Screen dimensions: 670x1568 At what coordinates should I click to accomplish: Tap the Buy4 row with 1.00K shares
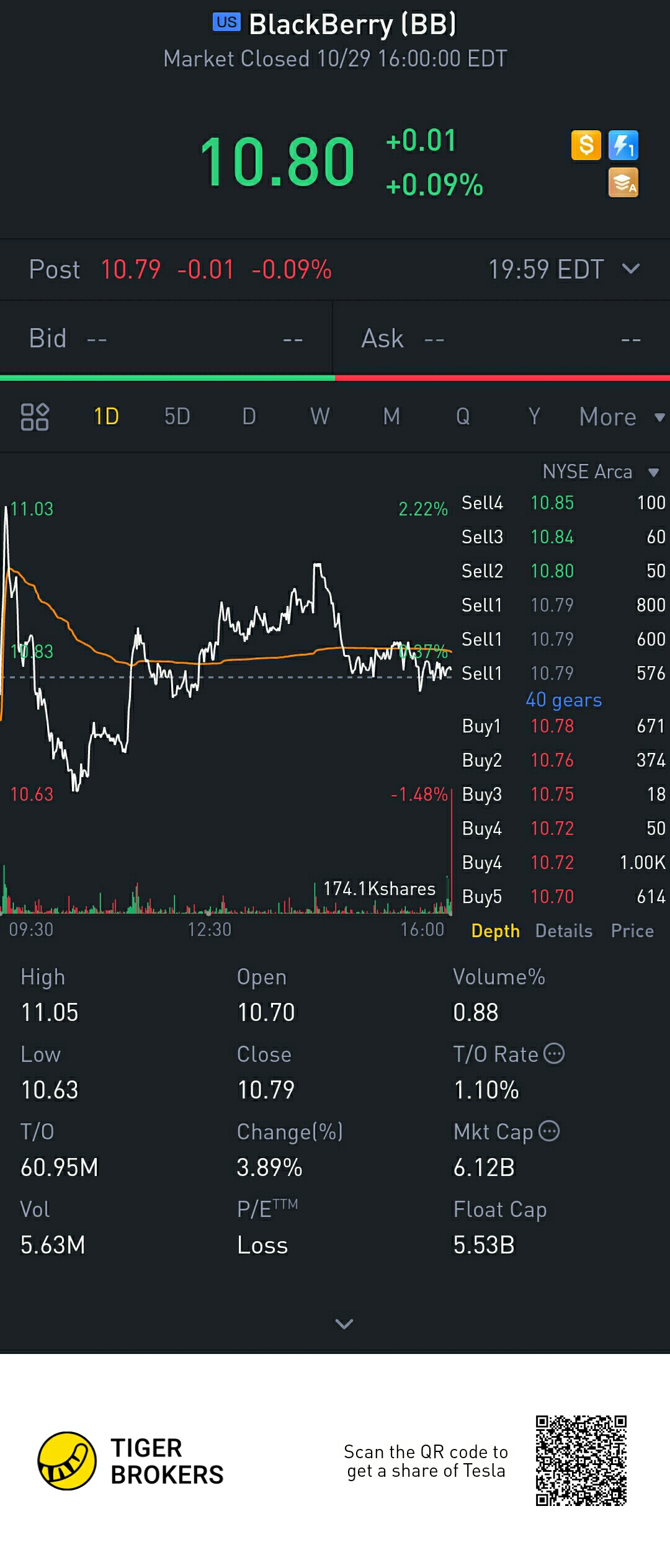(563, 862)
